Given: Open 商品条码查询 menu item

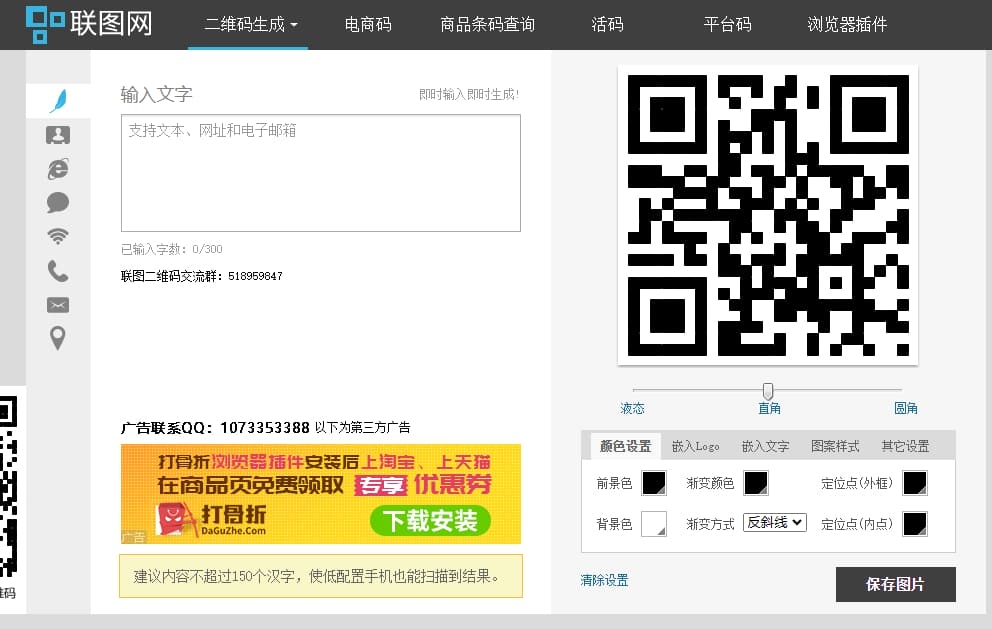Looking at the screenshot, I should [488, 25].
